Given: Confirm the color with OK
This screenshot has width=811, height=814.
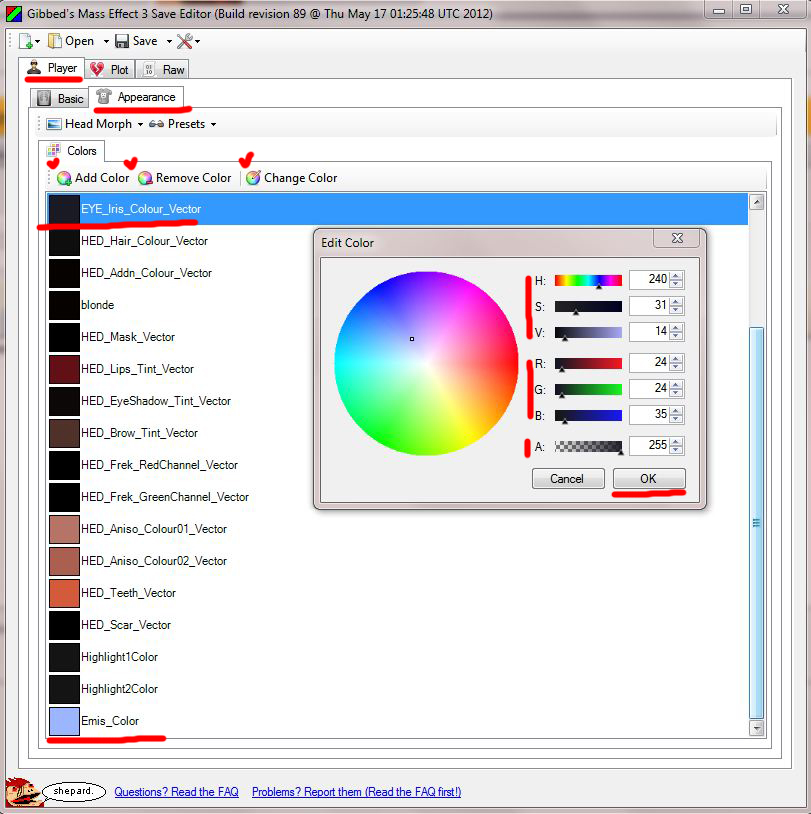Looking at the screenshot, I should tap(649, 479).
